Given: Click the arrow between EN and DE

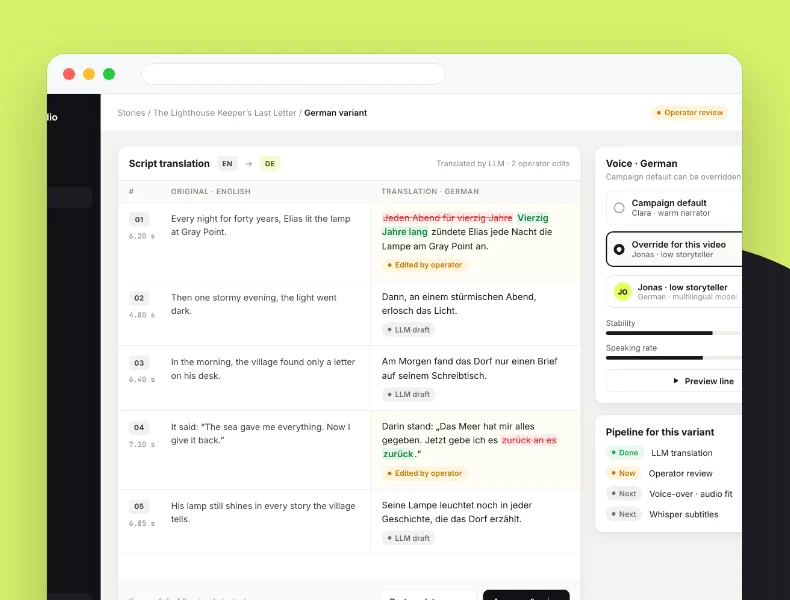Looking at the screenshot, I should pos(249,164).
